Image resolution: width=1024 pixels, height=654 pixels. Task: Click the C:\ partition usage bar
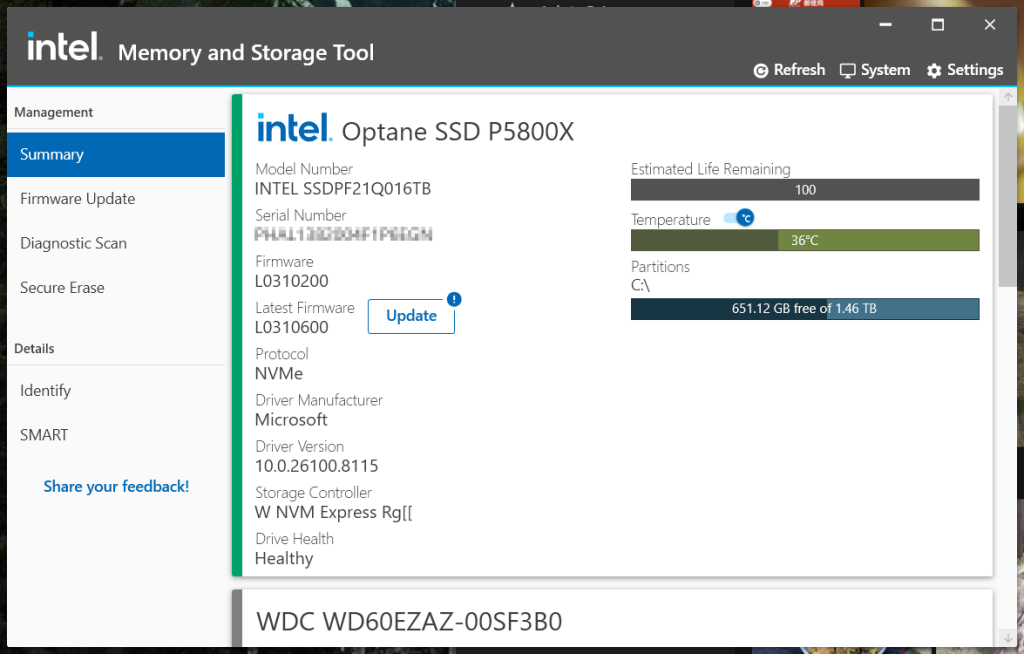pos(805,309)
